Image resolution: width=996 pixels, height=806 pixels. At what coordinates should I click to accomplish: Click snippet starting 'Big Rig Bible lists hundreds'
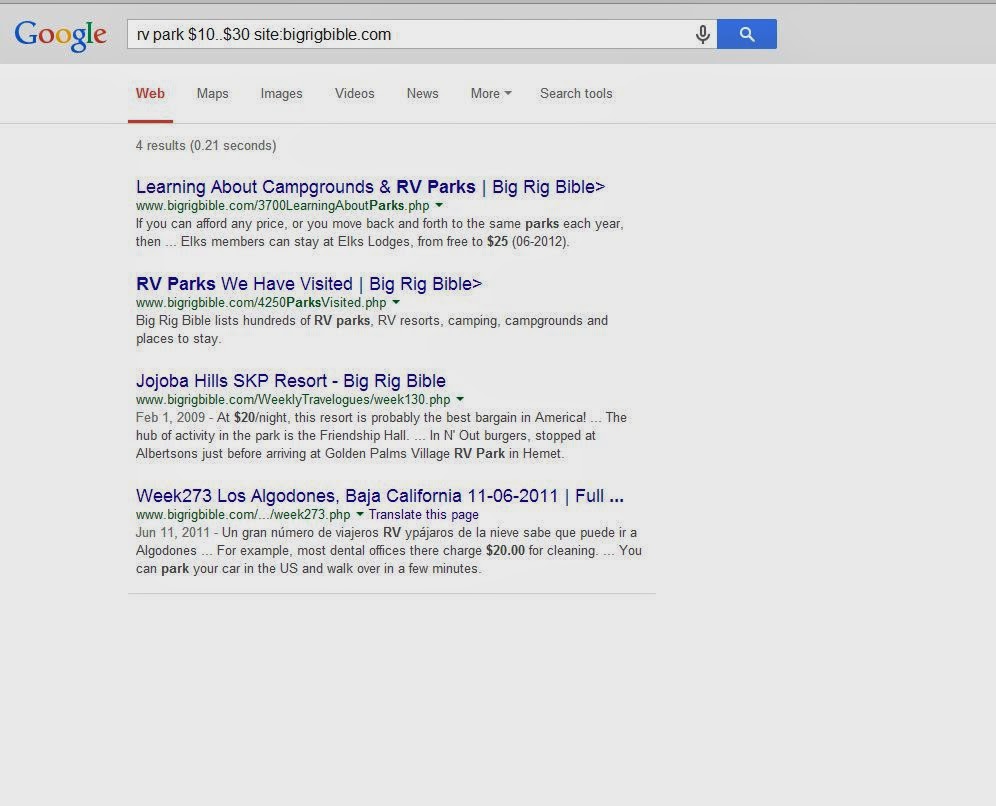372,330
